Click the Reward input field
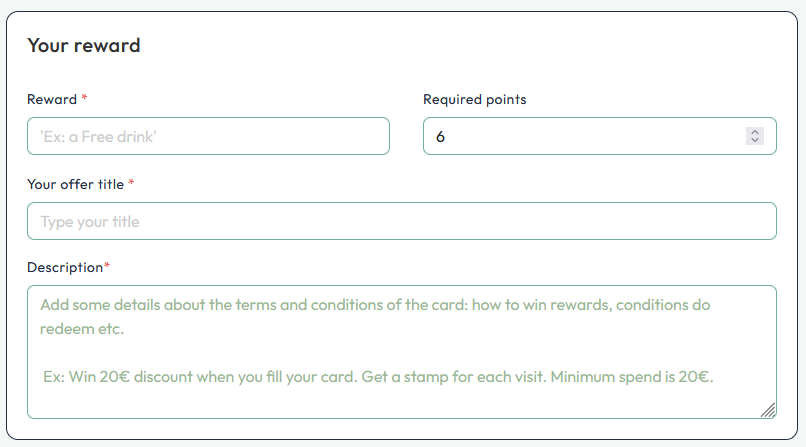The height and width of the screenshot is (447, 806). (208, 136)
